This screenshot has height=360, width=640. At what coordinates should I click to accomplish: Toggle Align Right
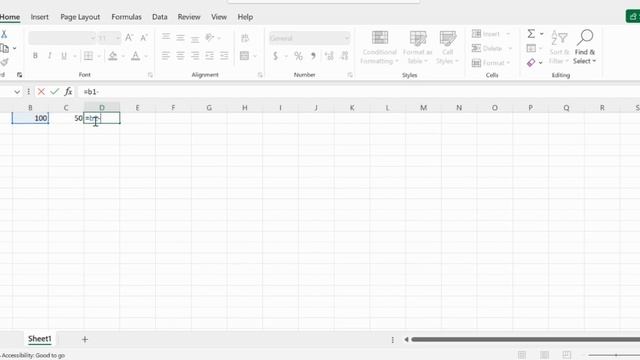pyautogui.click(x=195, y=56)
